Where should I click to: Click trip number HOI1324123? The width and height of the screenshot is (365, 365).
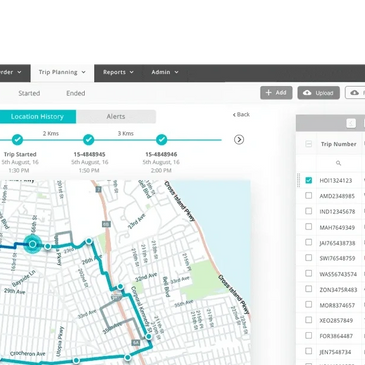(336, 181)
